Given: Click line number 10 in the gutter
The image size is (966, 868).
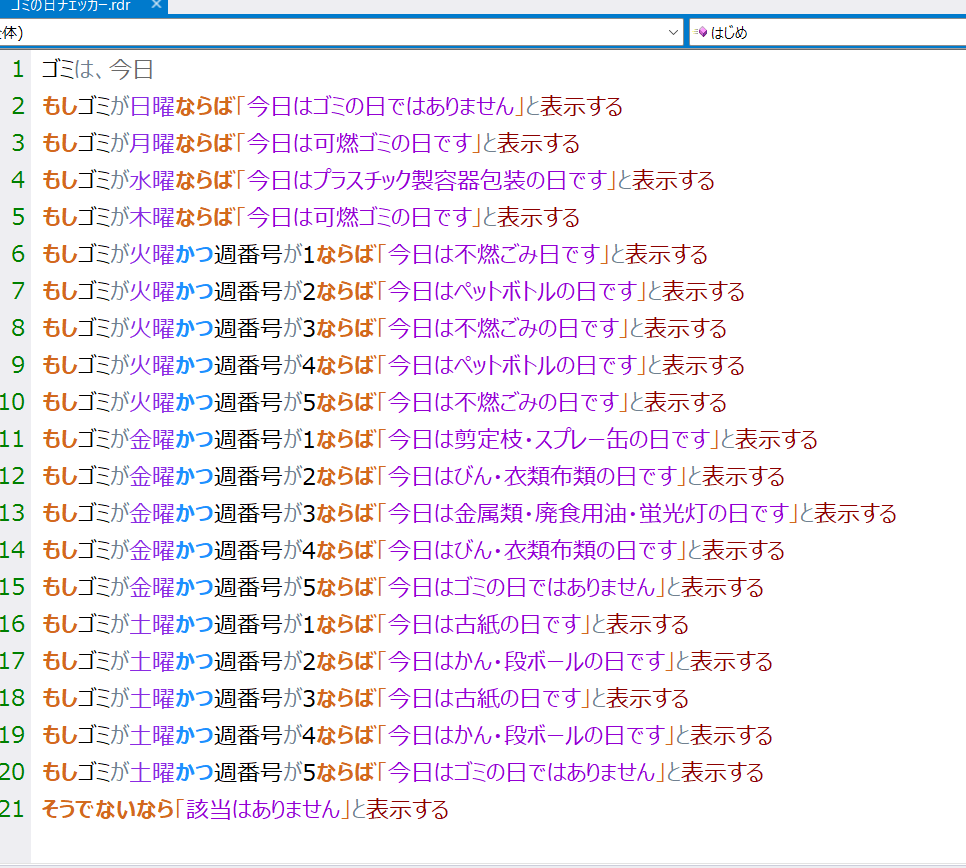Looking at the screenshot, I should tap(13, 403).
